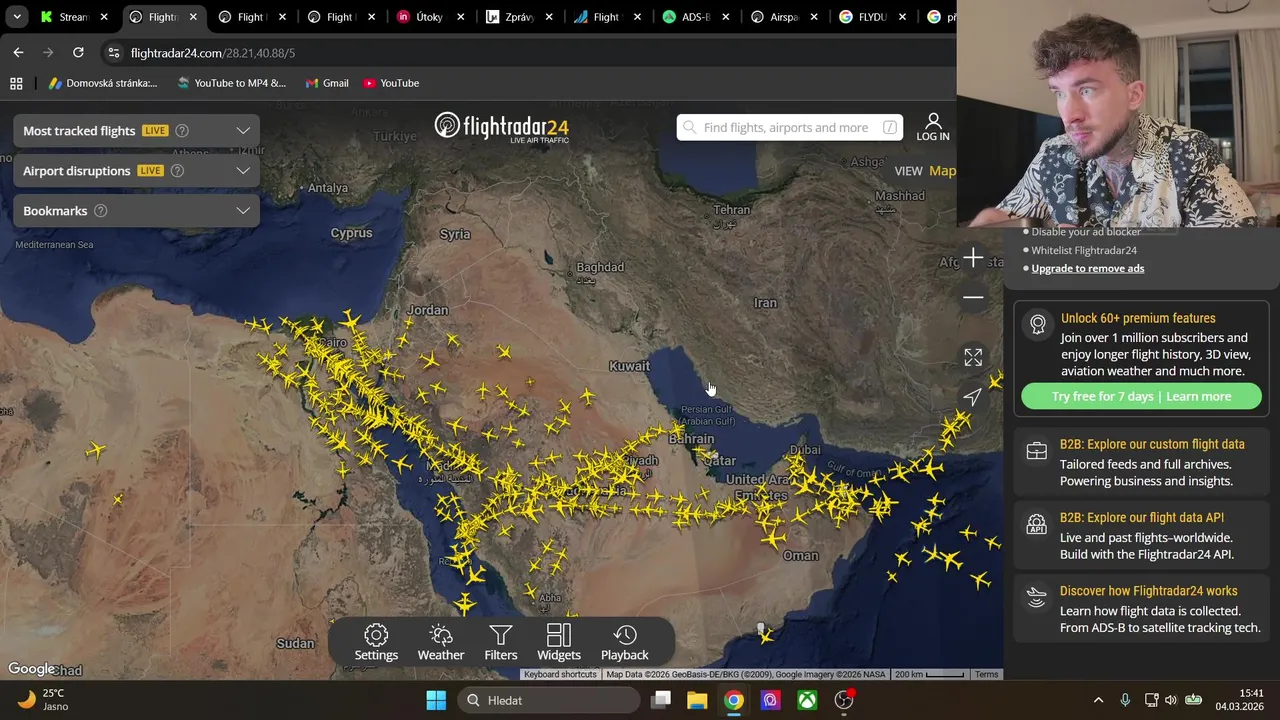Screen dimensions: 1280x720
Task: Zoom out the map with minus
Action: pyautogui.click(x=973, y=298)
